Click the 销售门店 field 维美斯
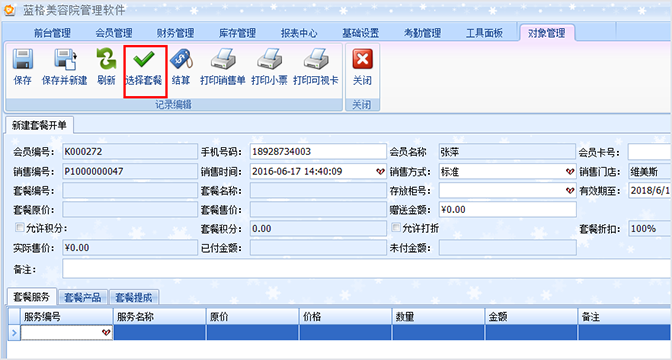This screenshot has width=672, height=360. coord(650,171)
